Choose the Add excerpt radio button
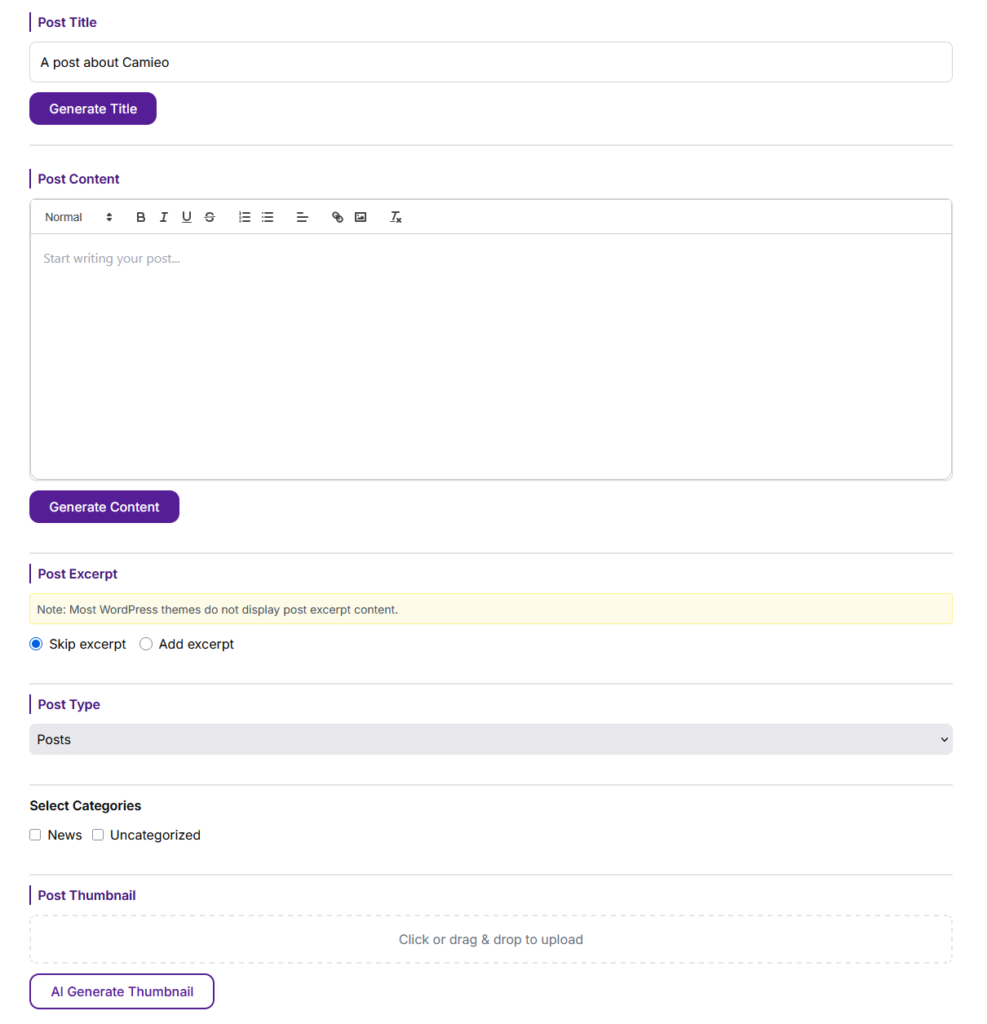The image size is (987, 1024). click(146, 644)
